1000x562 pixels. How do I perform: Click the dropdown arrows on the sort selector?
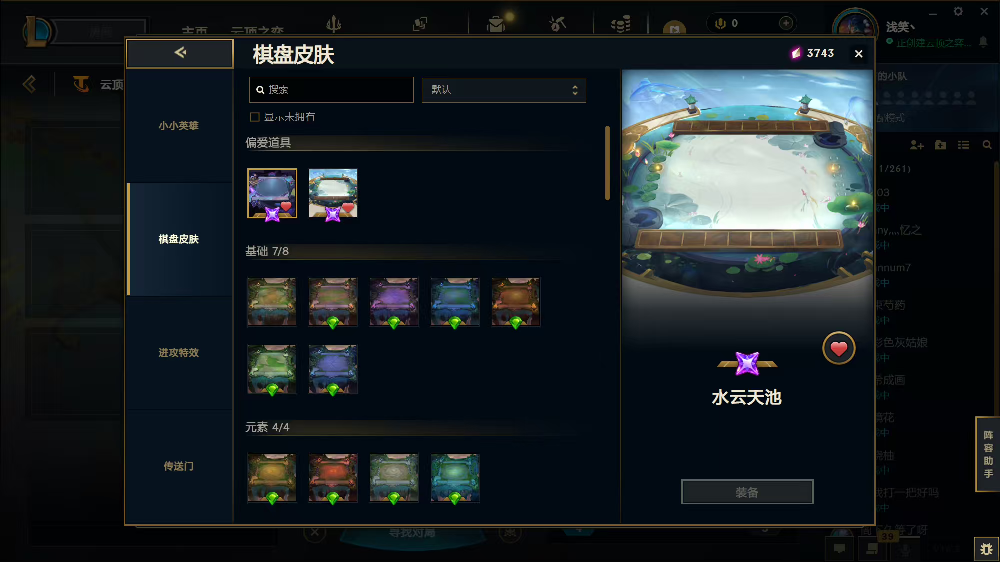(x=575, y=90)
